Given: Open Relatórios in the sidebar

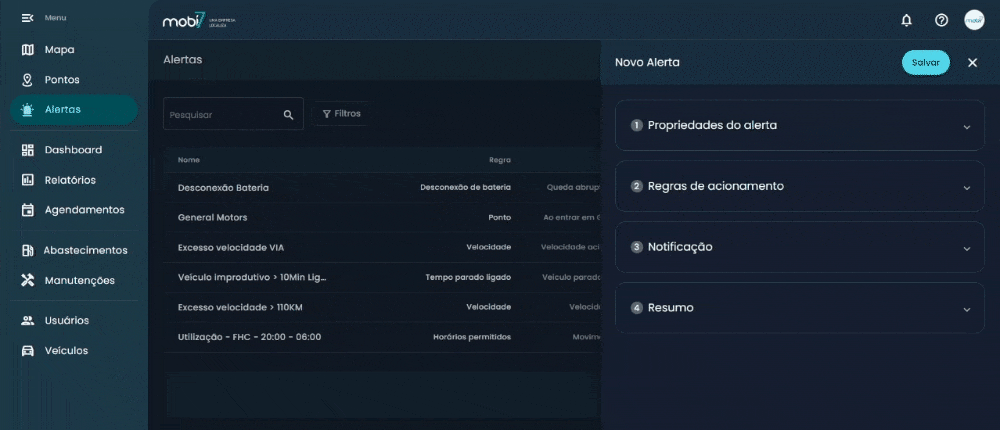Looking at the screenshot, I should pyautogui.click(x=69, y=180).
